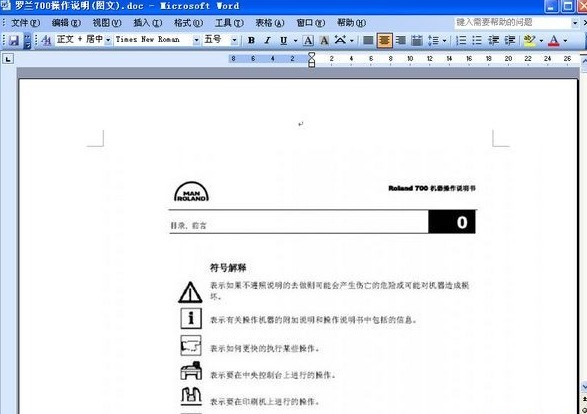
Task: Open the 格式 (Format) menu
Action: pos(188,23)
